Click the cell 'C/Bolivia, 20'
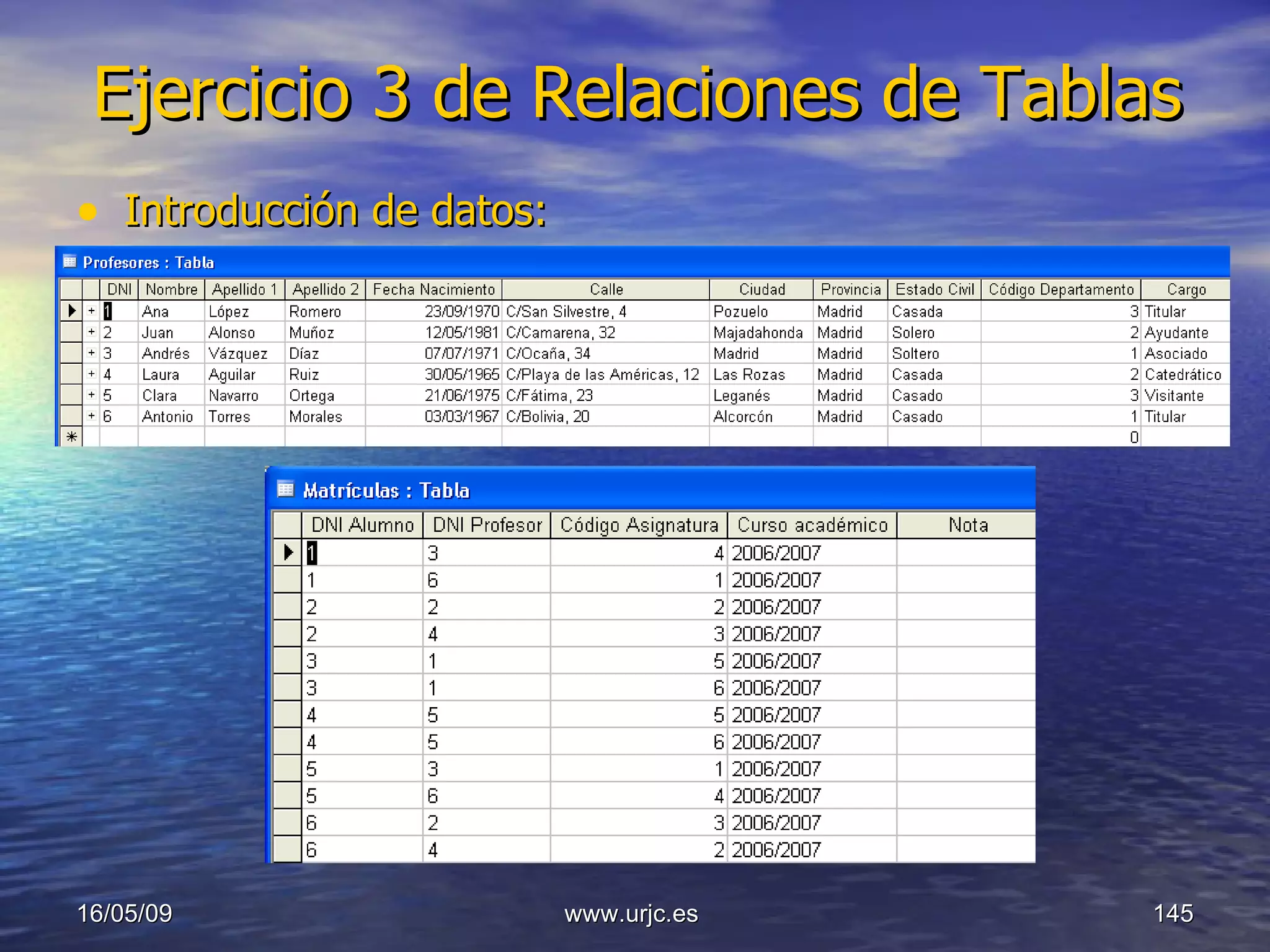Image resolution: width=1270 pixels, height=952 pixels. tap(606, 416)
